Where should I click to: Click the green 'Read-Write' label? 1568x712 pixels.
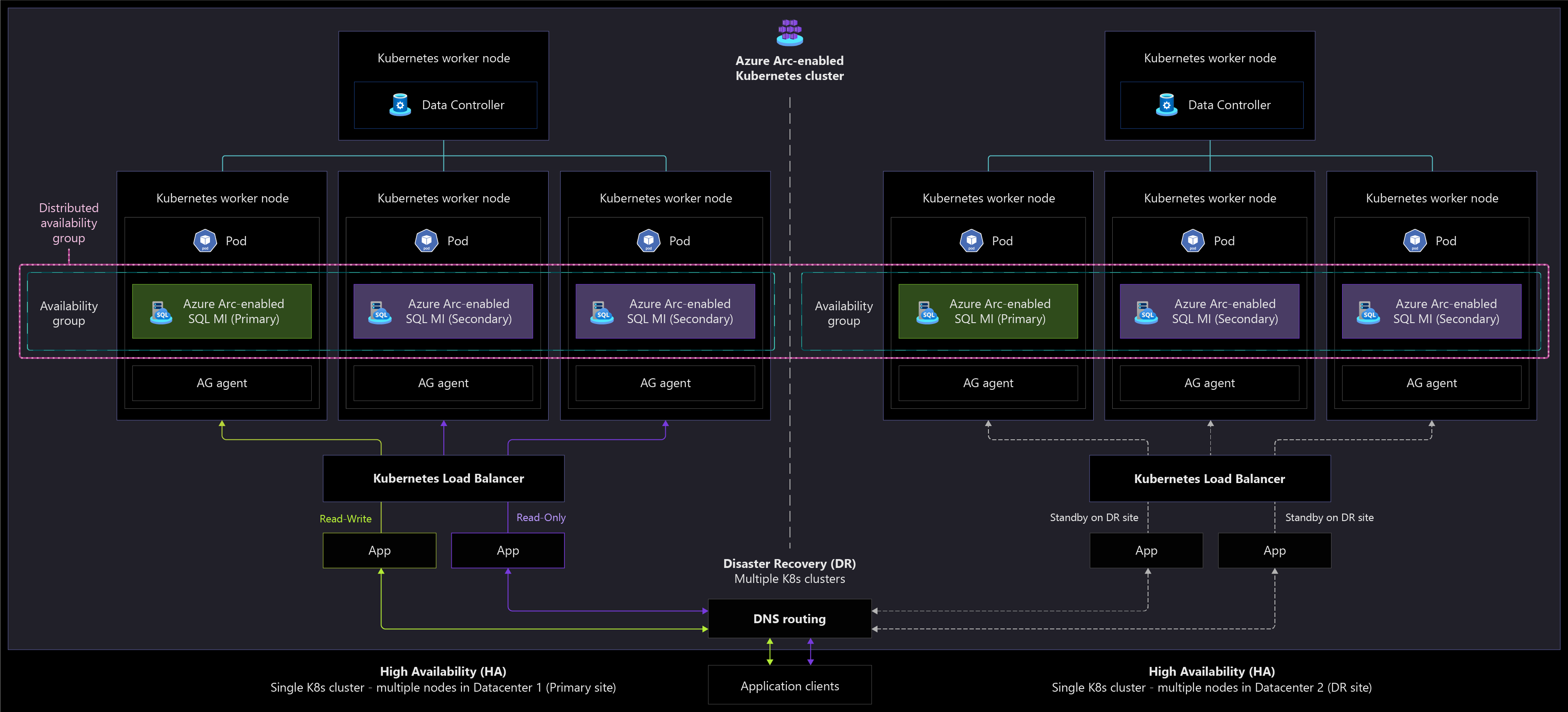point(346,518)
